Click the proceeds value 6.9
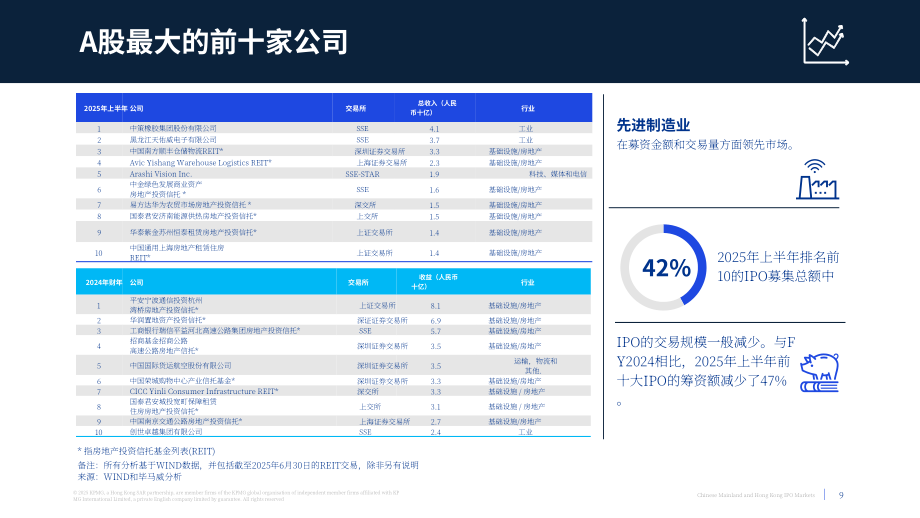This screenshot has width=920, height=518. coord(435,321)
